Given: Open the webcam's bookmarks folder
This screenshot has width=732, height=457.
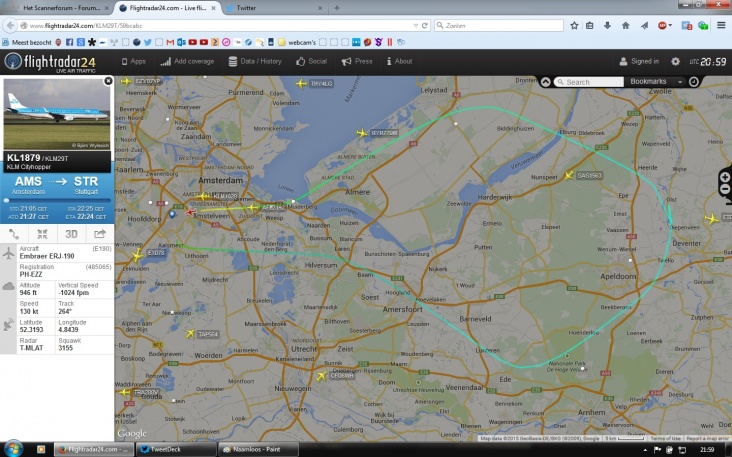Looking at the screenshot, I should coord(297,42).
